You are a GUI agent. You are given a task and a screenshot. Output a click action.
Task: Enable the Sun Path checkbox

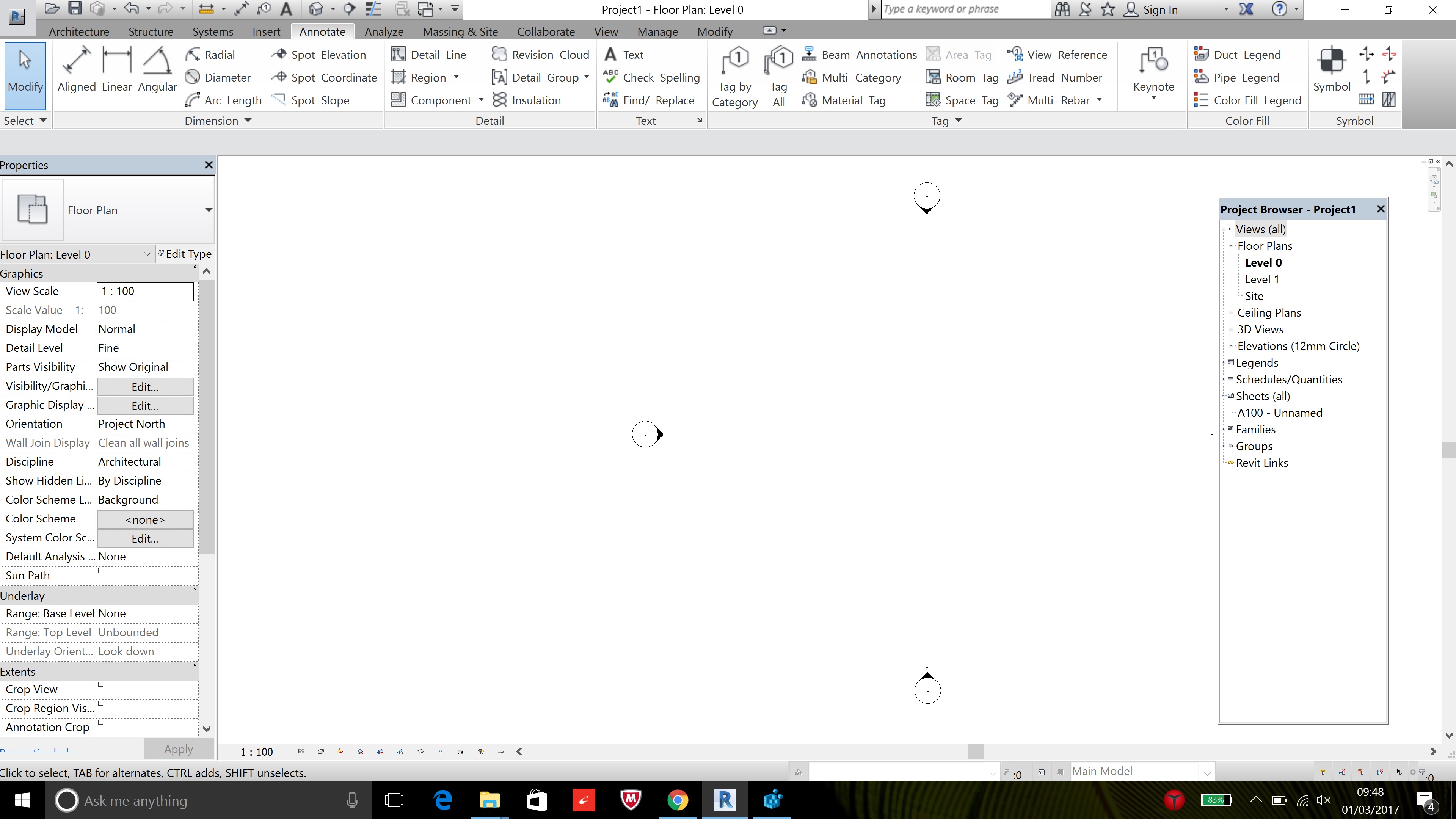pyautogui.click(x=100, y=571)
